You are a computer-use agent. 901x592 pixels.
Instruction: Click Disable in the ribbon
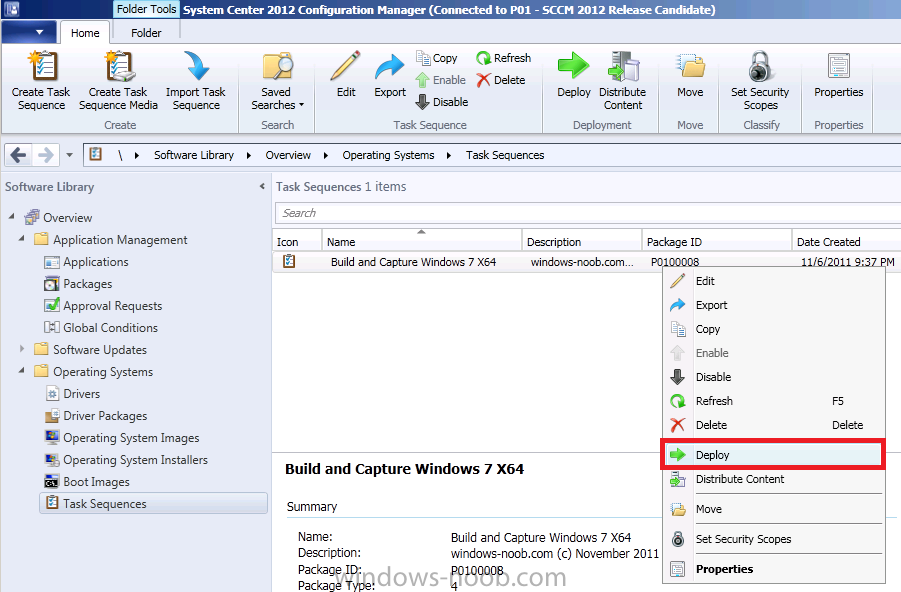coord(442,102)
